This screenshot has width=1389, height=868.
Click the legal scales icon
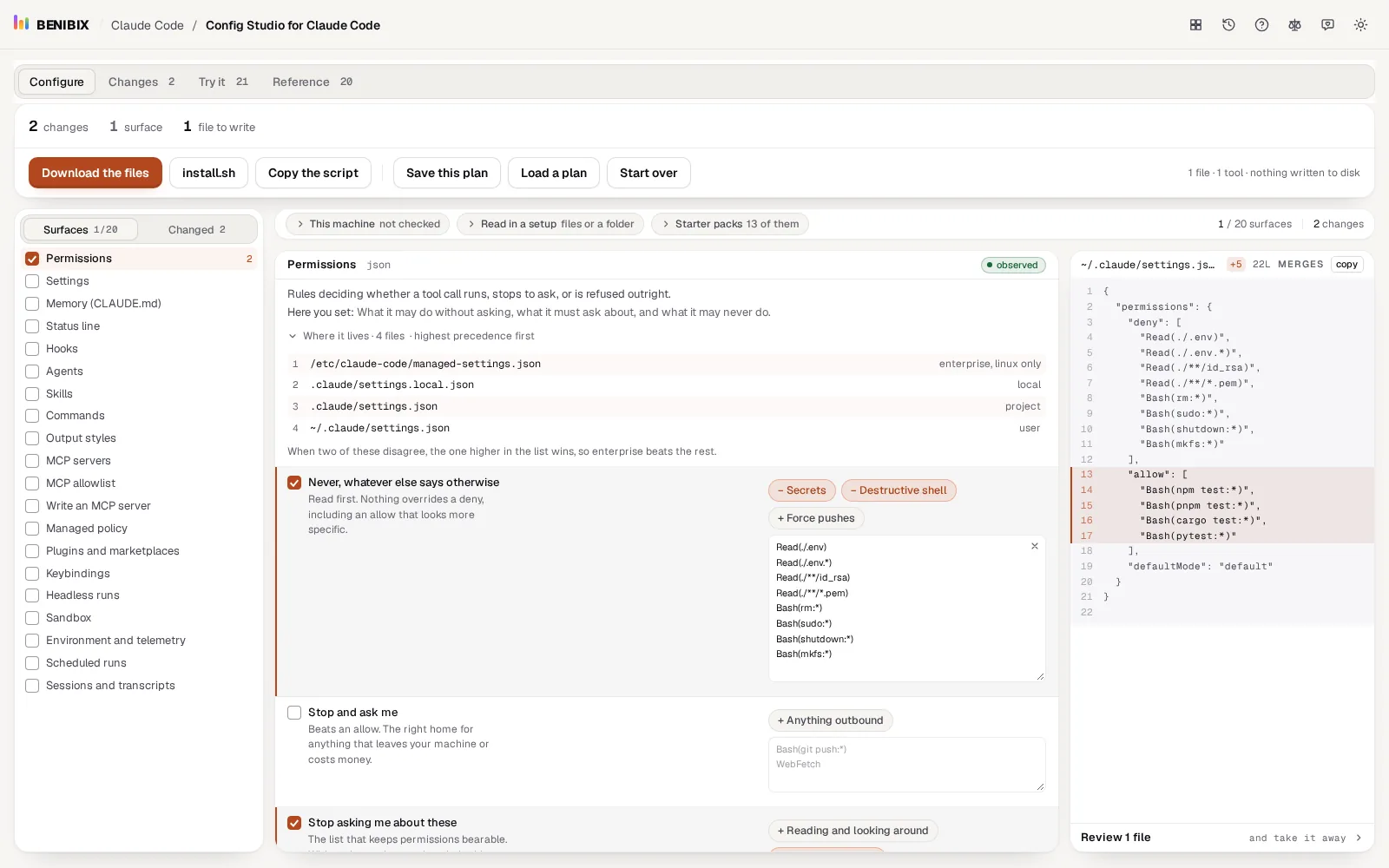click(x=1294, y=25)
